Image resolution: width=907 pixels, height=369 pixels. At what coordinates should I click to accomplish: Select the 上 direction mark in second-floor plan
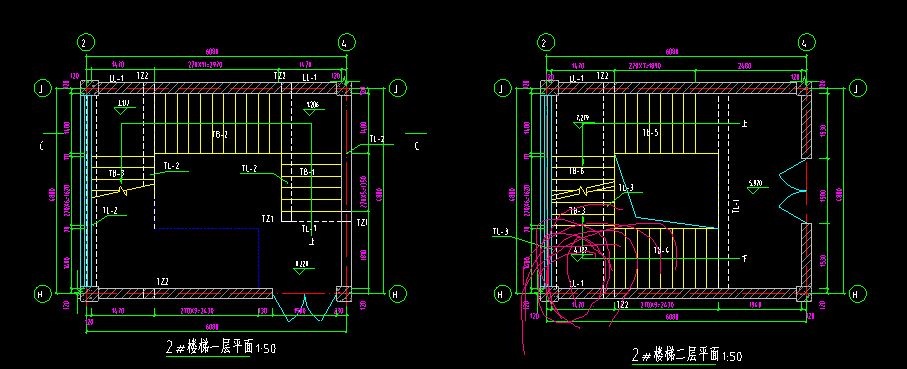coord(745,124)
